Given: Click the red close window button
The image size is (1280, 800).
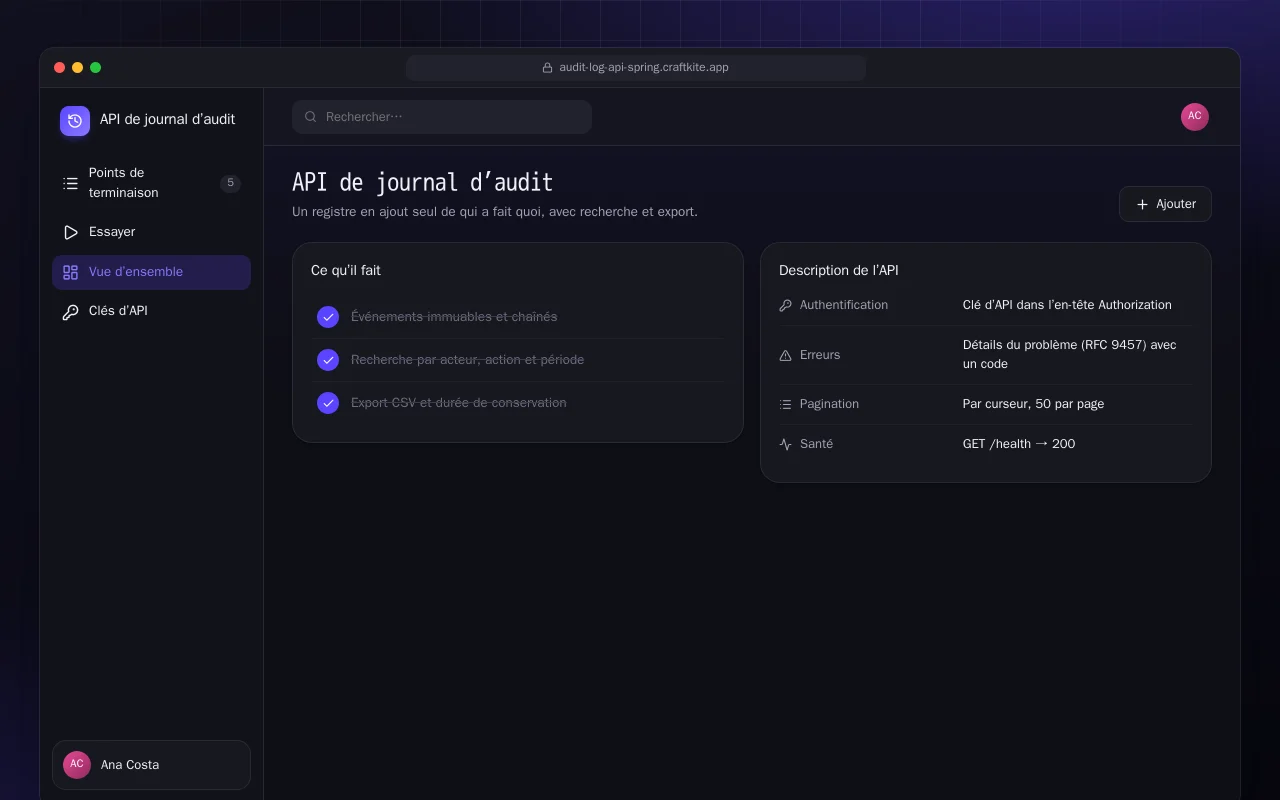Looking at the screenshot, I should (59, 68).
